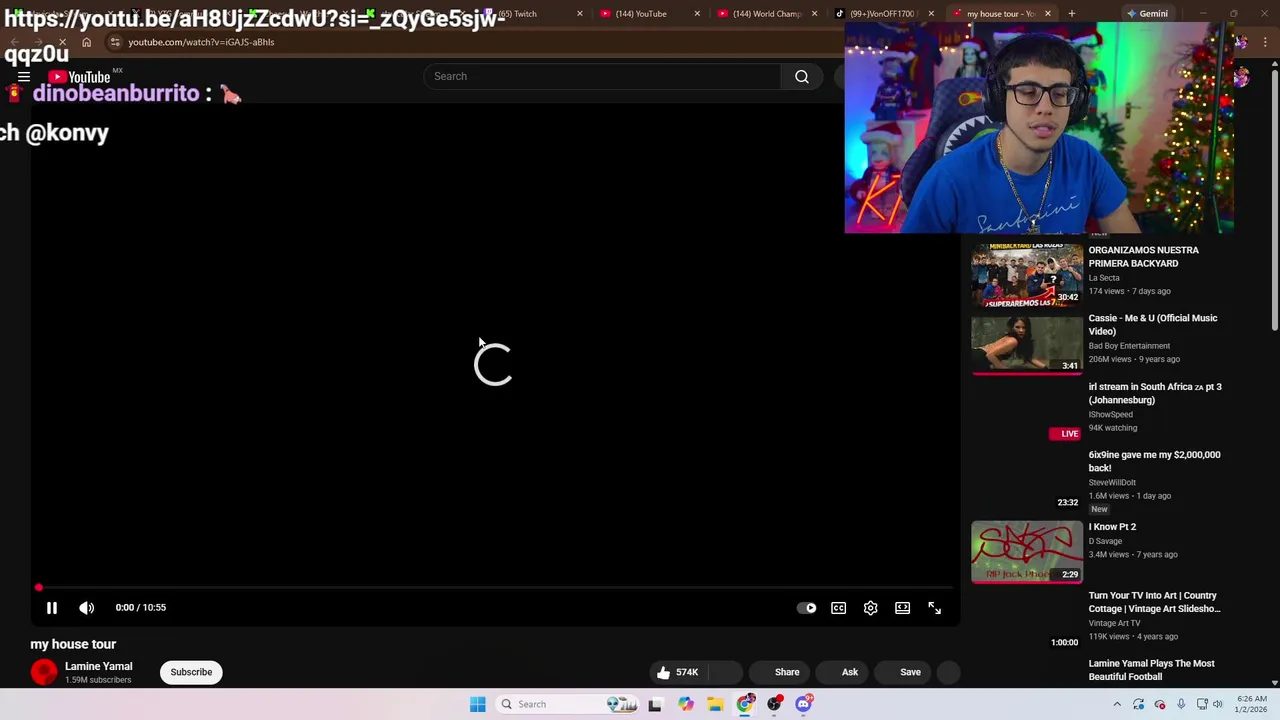This screenshot has width=1280, height=720.
Task: Open the Windows Start button
Action: point(477,704)
